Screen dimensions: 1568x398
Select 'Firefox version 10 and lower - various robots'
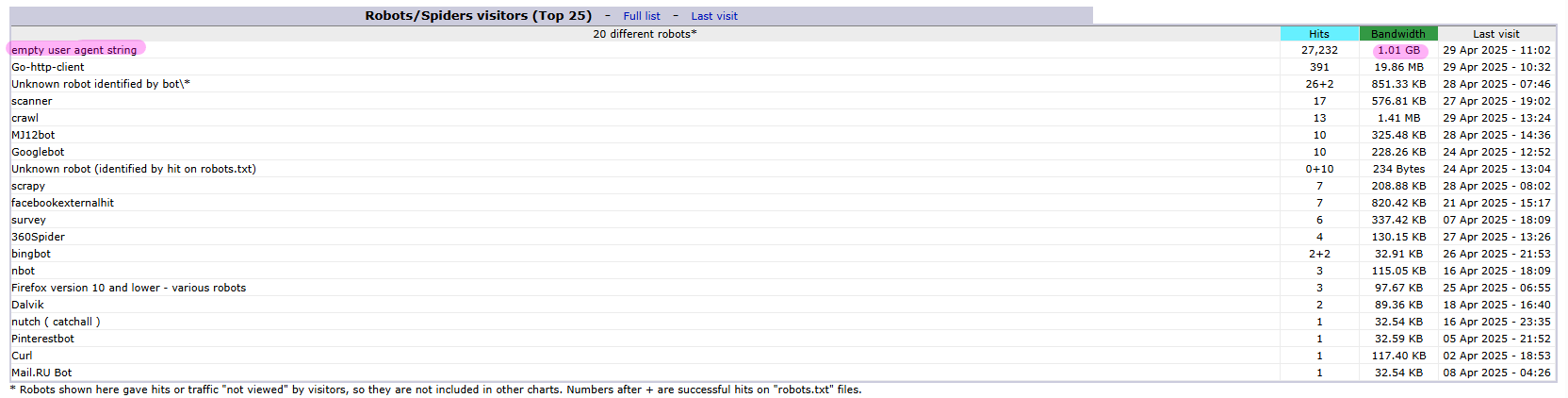[x=128, y=288]
